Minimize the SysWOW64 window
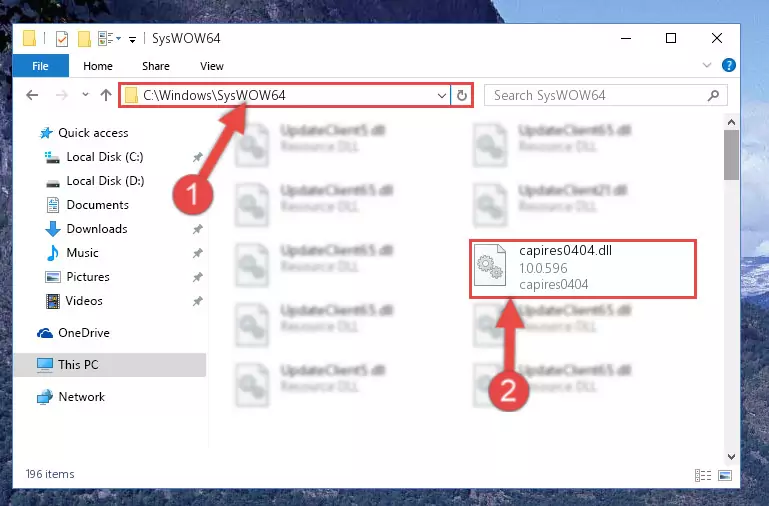Image resolution: width=769 pixels, height=506 pixels. coord(626,38)
